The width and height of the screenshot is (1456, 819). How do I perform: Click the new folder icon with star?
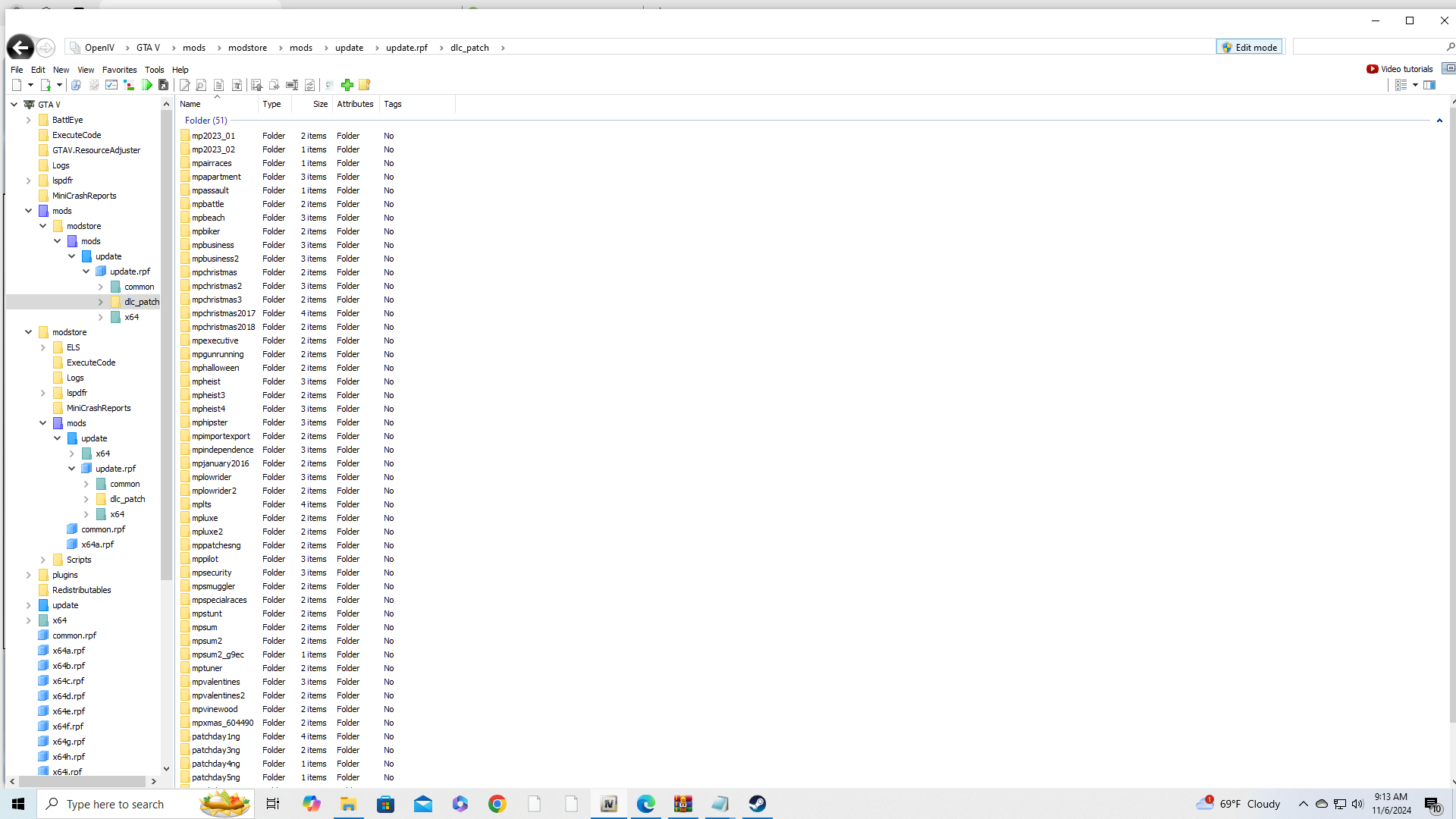coord(365,85)
